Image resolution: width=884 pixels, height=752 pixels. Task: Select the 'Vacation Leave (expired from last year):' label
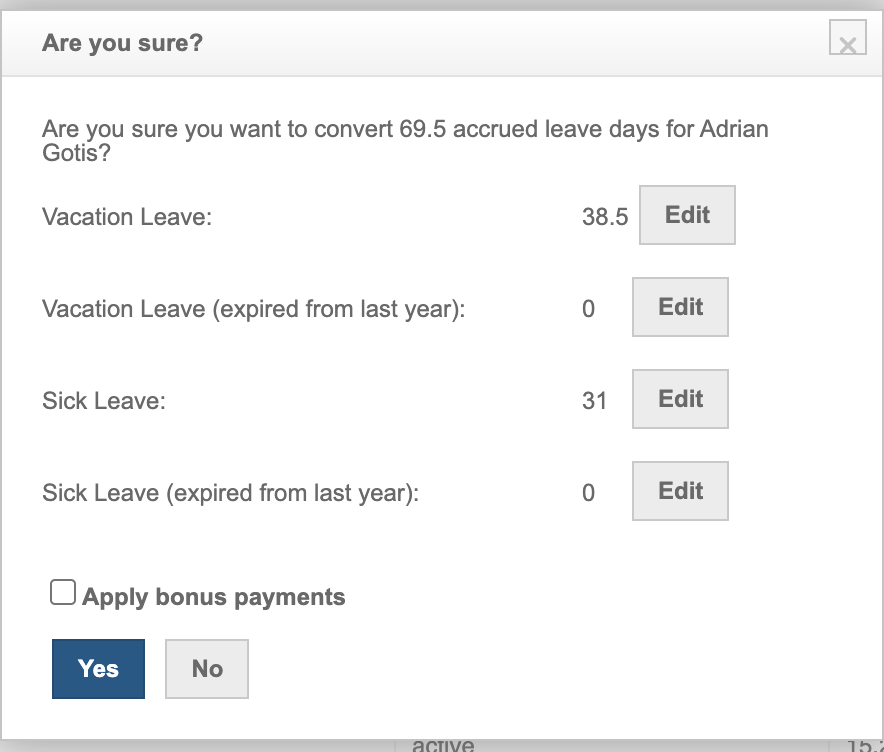point(254,309)
